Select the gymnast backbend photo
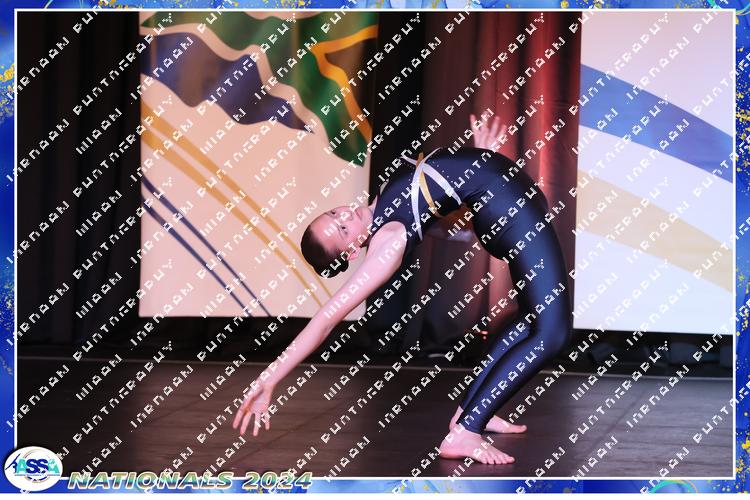Viewport: 750px width, 500px height. pos(375,244)
